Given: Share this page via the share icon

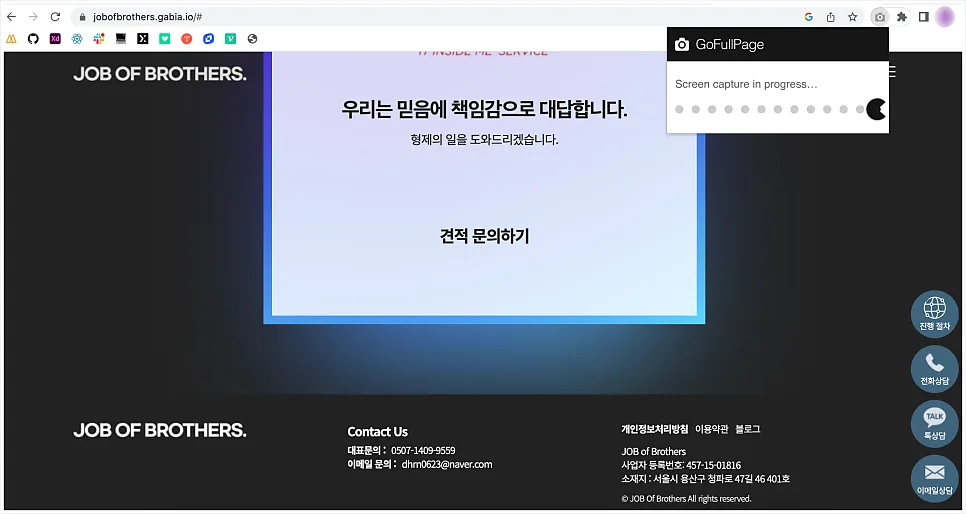Looking at the screenshot, I should click(830, 17).
